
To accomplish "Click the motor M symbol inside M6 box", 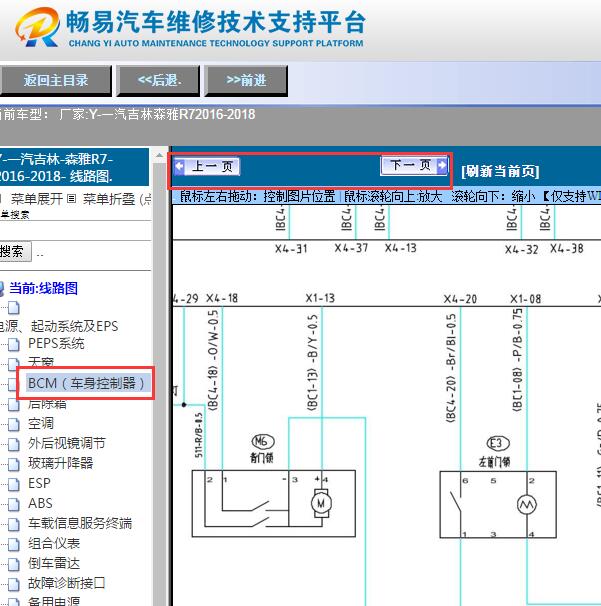I will pyautogui.click(x=321, y=503).
